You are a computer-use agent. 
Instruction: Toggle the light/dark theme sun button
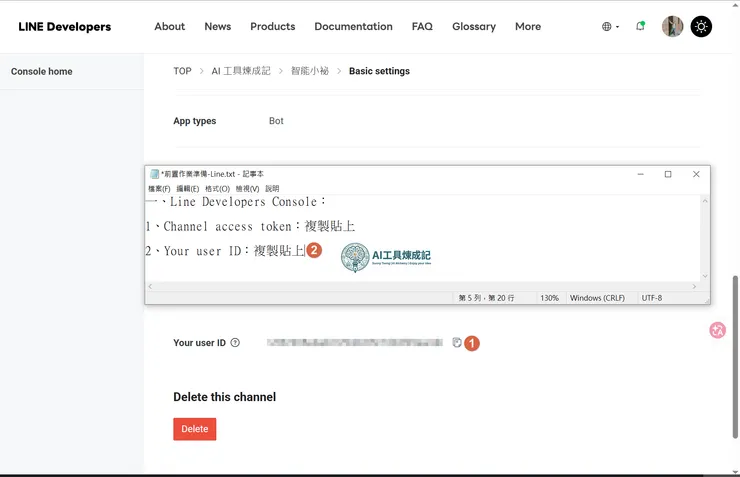(x=701, y=26)
